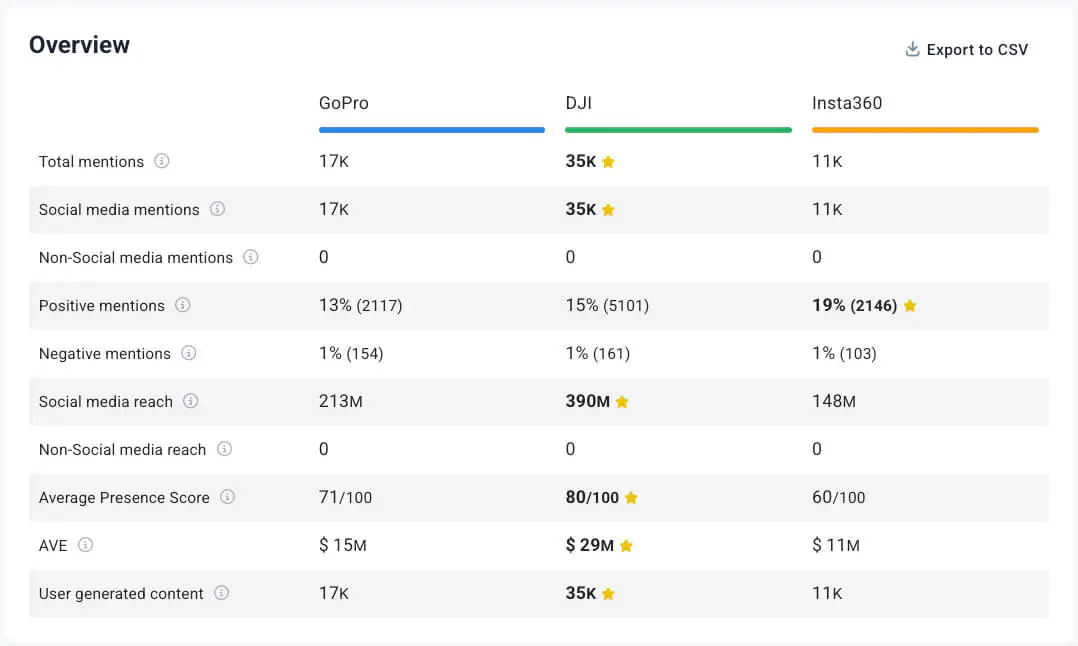
Task: Open info icon next to AVE
Action: point(85,545)
